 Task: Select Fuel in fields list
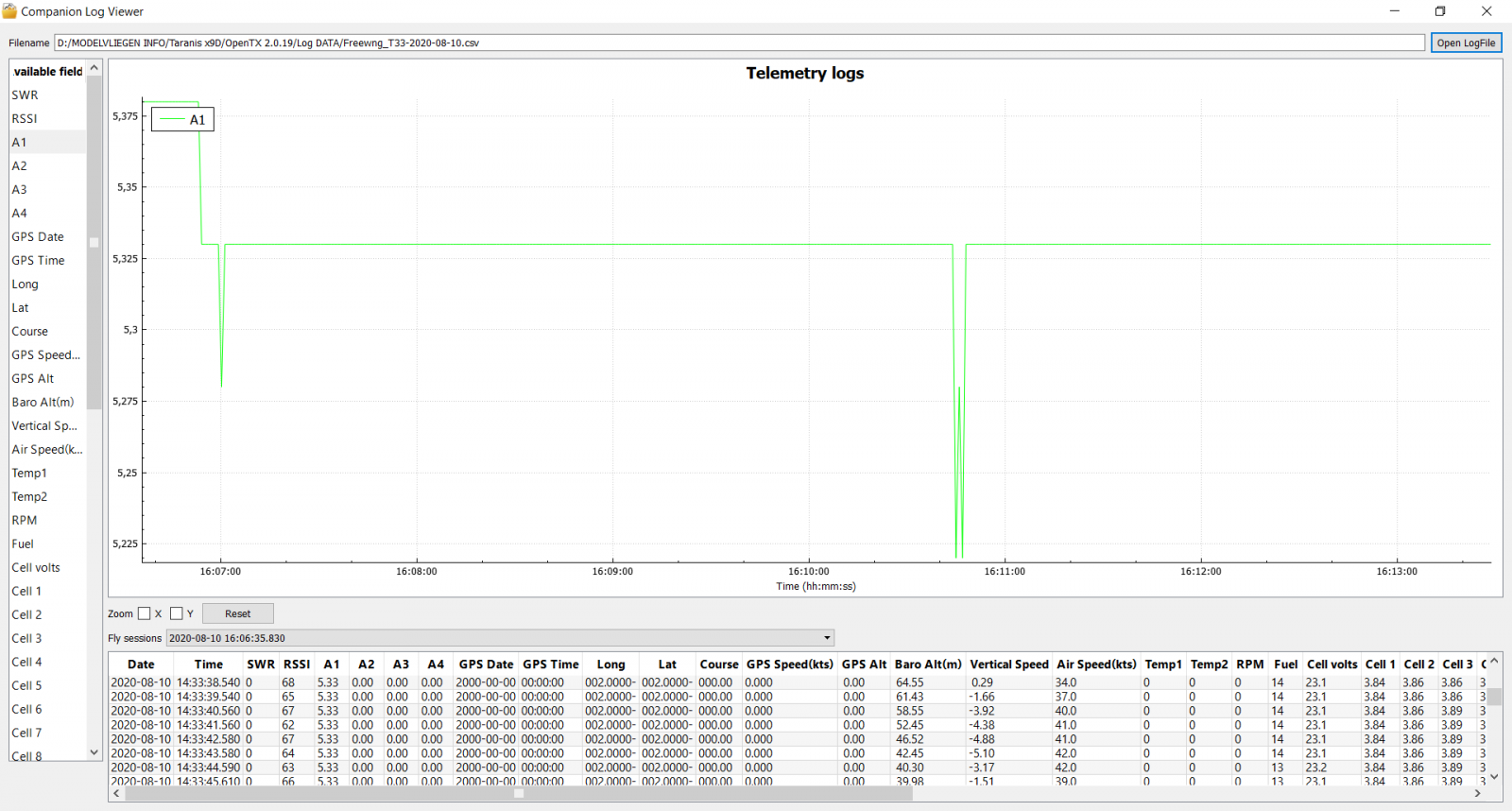(x=47, y=544)
